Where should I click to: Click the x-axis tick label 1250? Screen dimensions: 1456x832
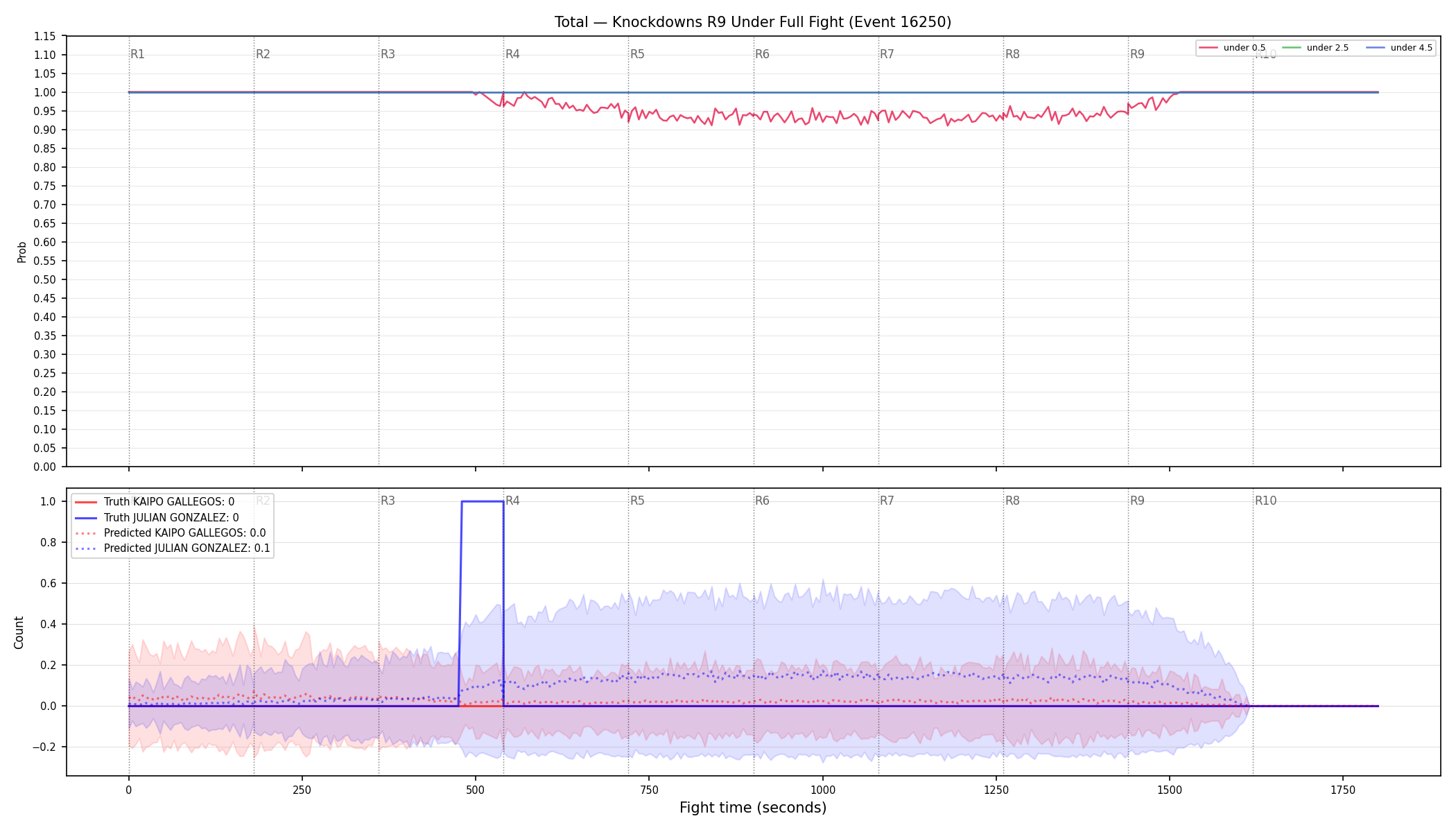[x=996, y=790]
